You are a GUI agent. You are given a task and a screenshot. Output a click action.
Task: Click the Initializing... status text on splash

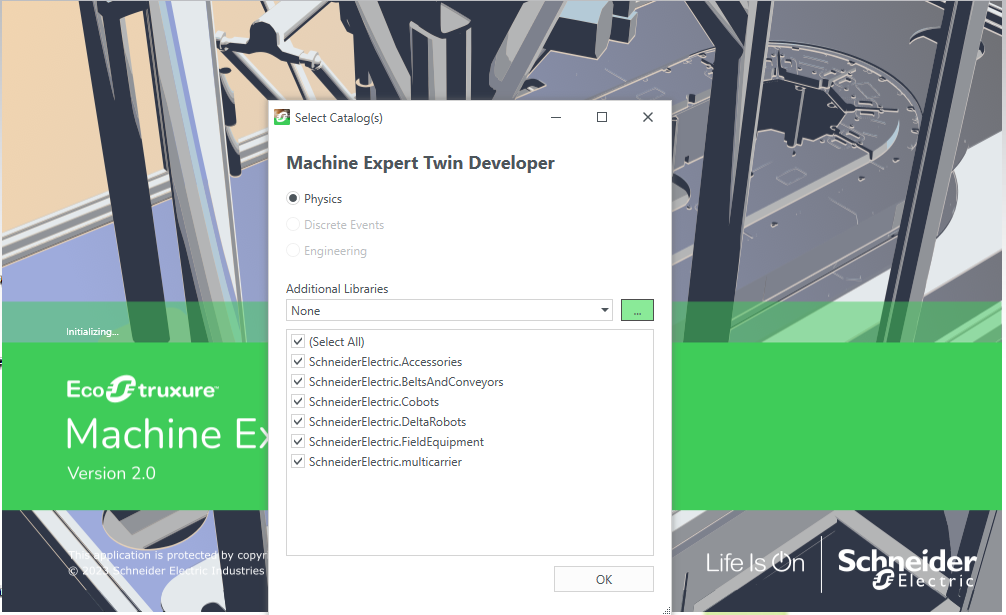tap(92, 332)
